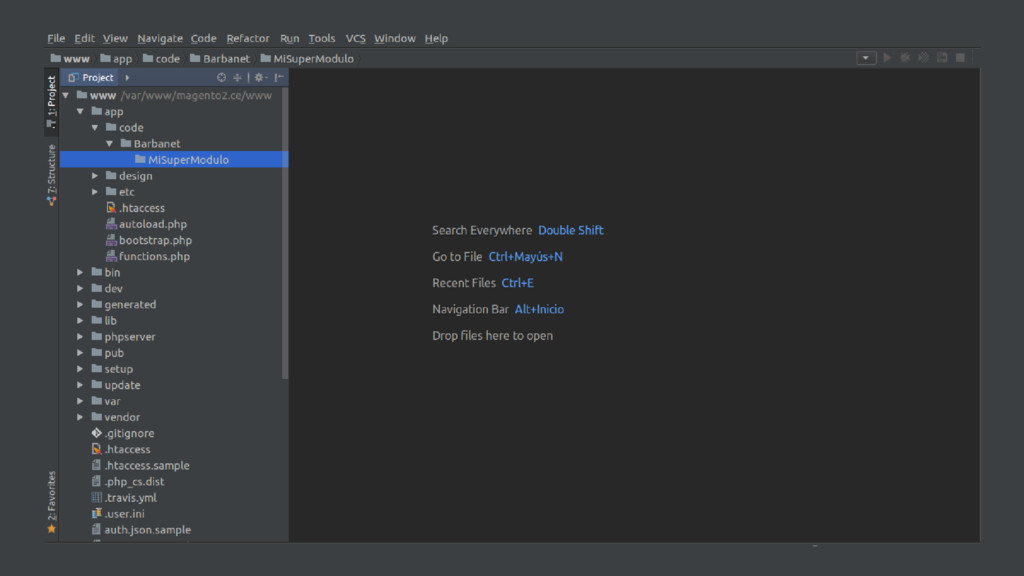Open the 7: Structure side tab
This screenshot has height=576, width=1024.
point(52,174)
